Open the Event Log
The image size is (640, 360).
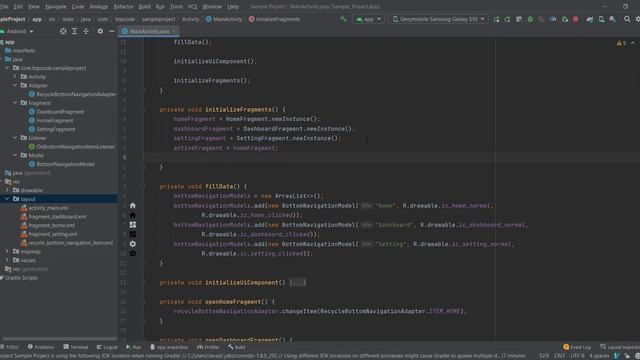577,347
